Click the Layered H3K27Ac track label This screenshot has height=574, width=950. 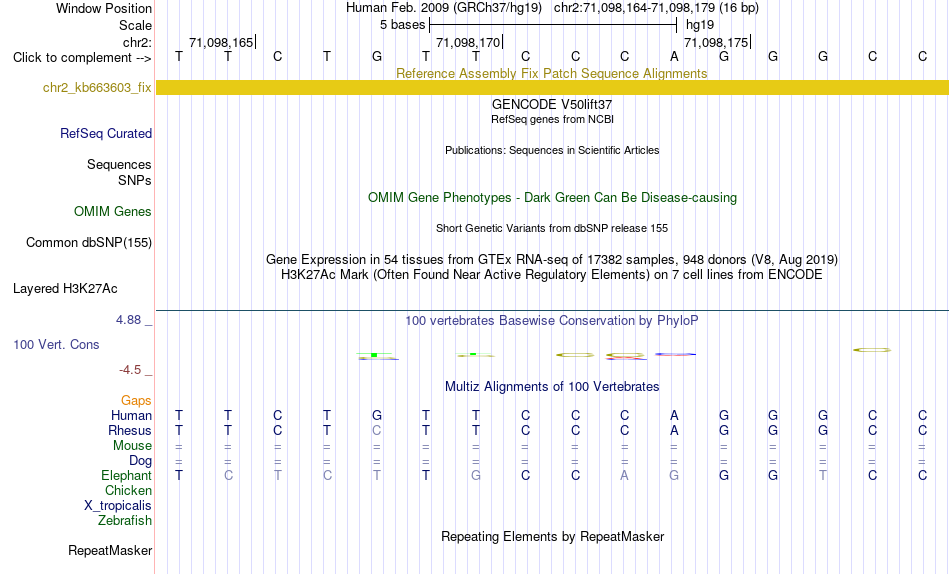65,289
